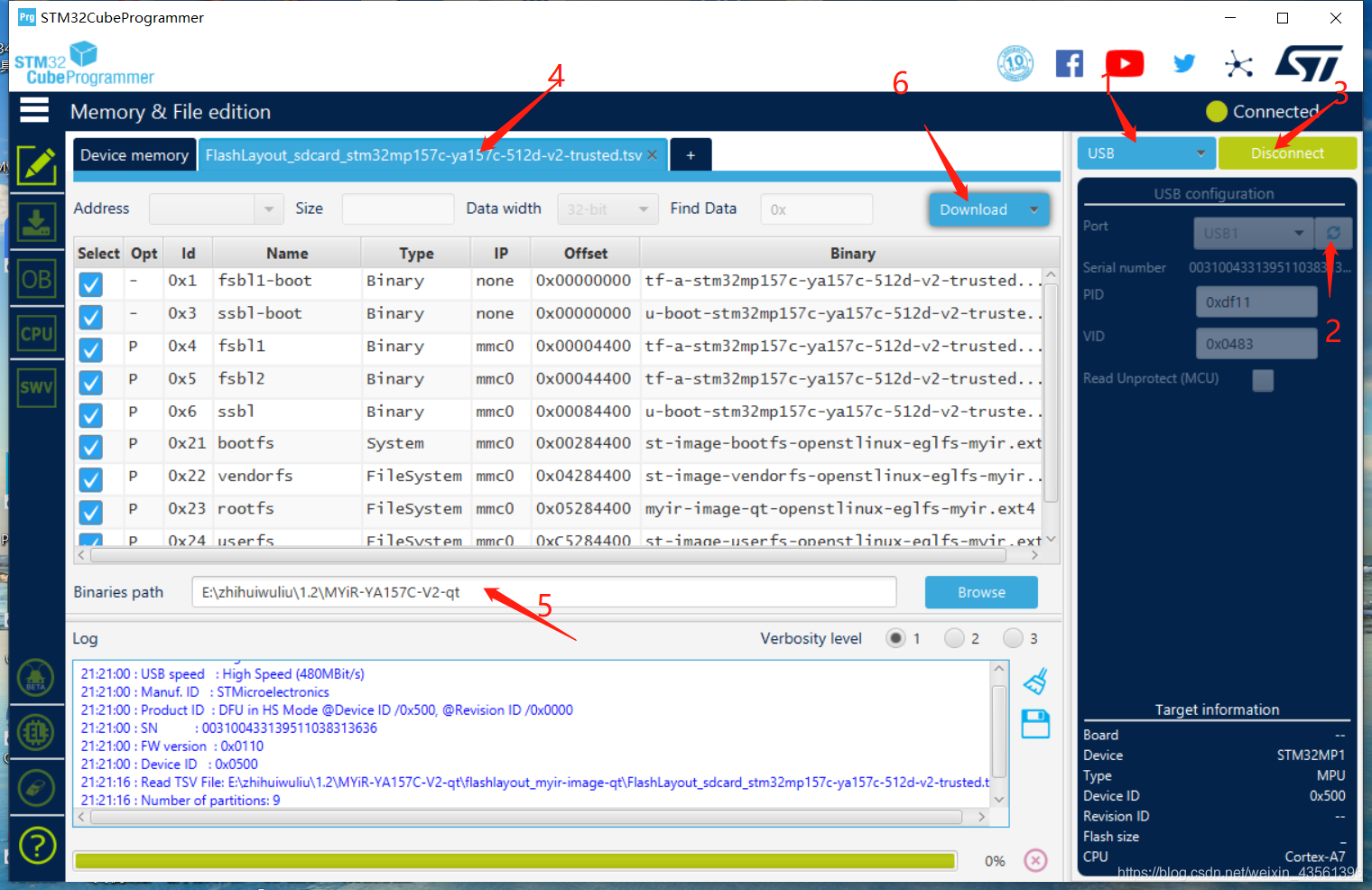Click the ST community network icon
The image size is (1372, 890).
click(1238, 64)
